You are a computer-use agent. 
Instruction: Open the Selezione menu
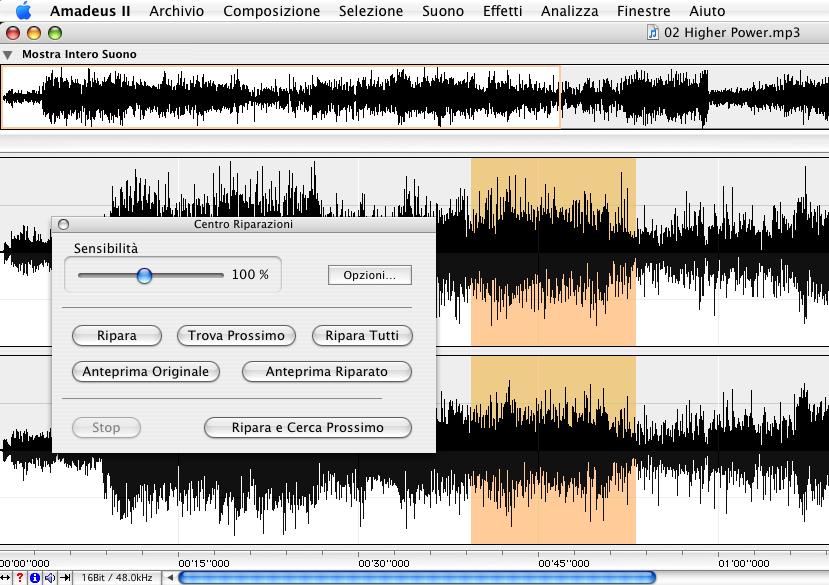[371, 11]
